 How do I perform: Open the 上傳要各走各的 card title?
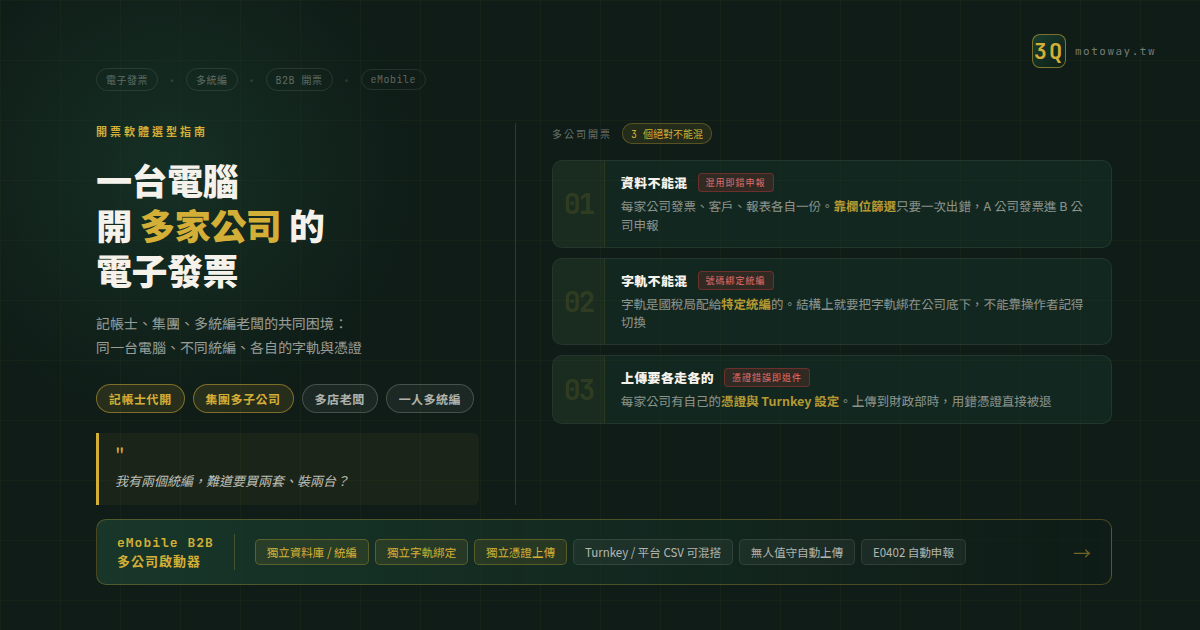click(667, 378)
